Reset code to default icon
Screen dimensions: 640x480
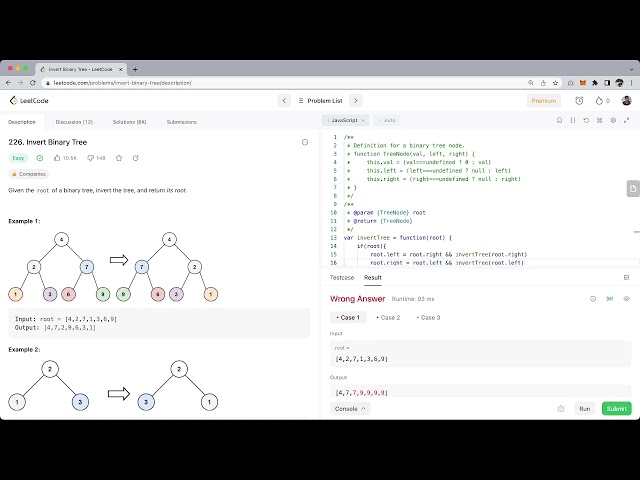[586, 120]
